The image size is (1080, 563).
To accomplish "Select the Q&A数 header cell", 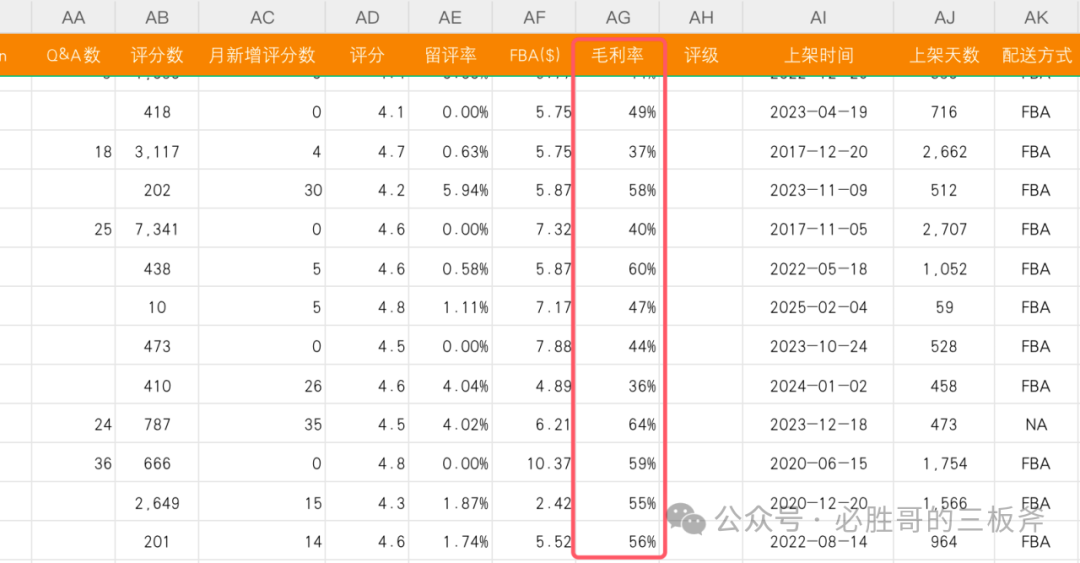I will click(x=74, y=55).
